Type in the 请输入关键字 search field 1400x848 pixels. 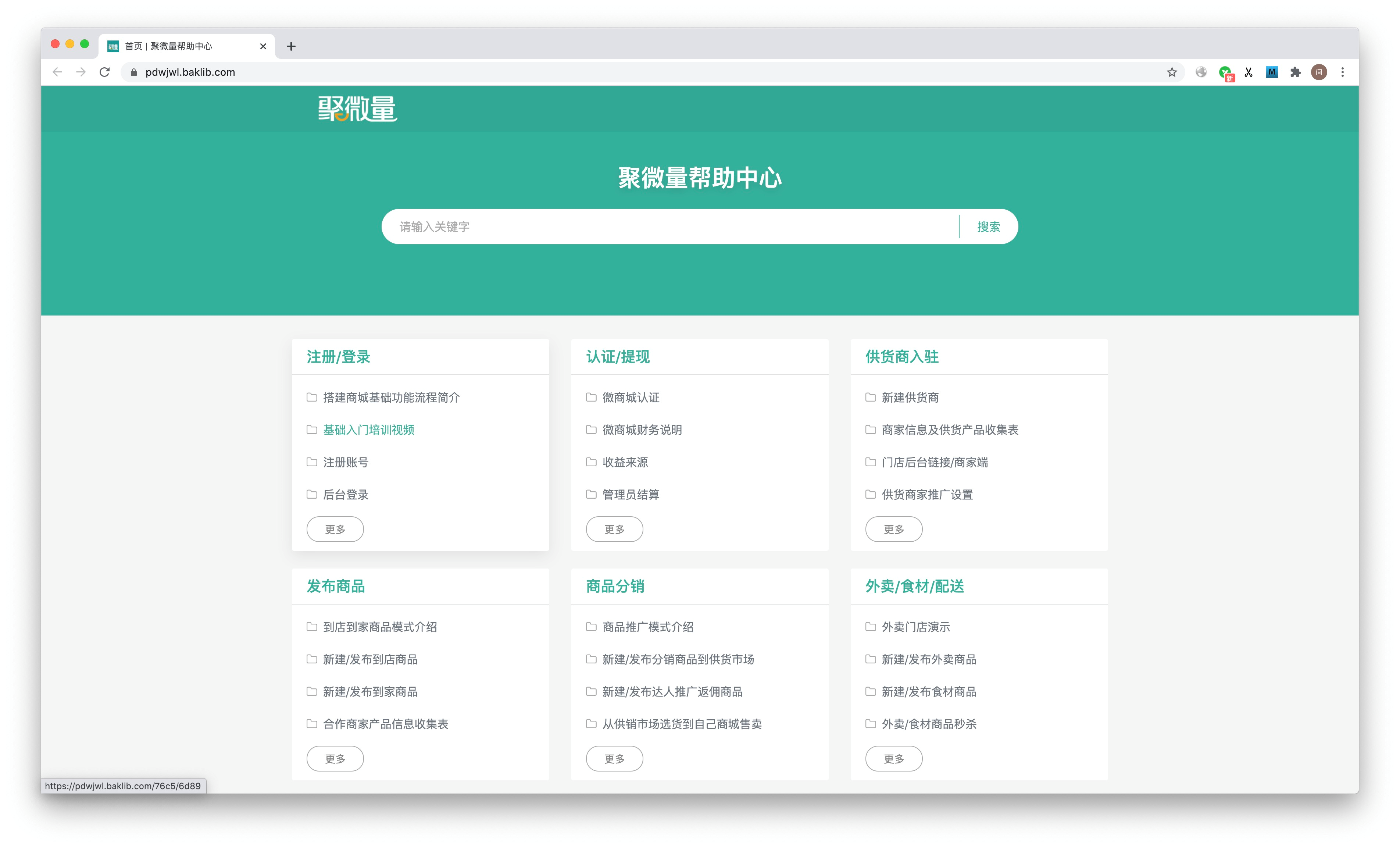(671, 227)
